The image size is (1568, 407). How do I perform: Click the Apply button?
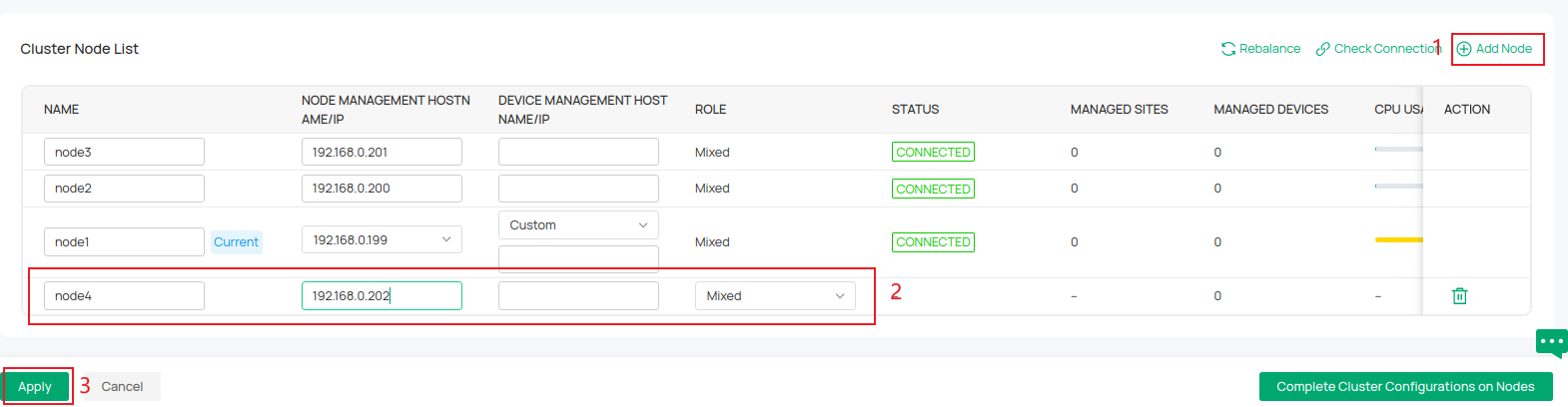pos(35,387)
